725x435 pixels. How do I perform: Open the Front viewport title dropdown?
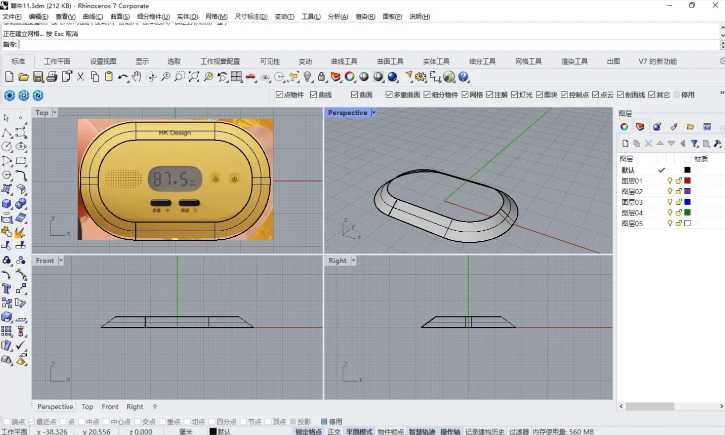(x=60, y=261)
